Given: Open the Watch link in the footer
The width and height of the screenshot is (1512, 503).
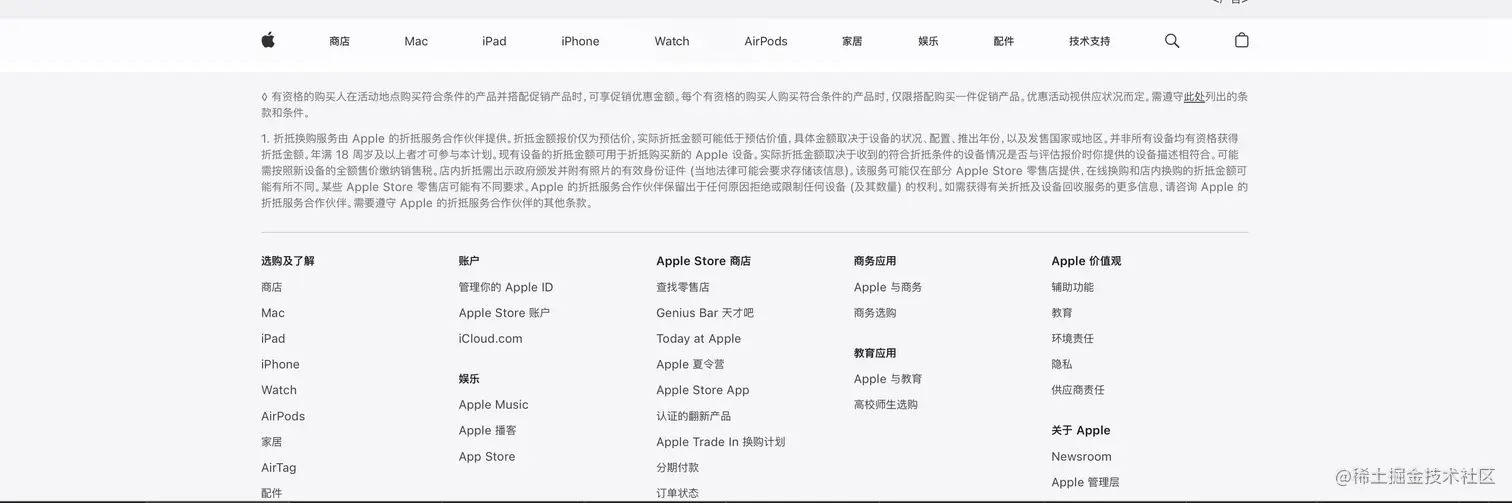Looking at the screenshot, I should point(279,390).
